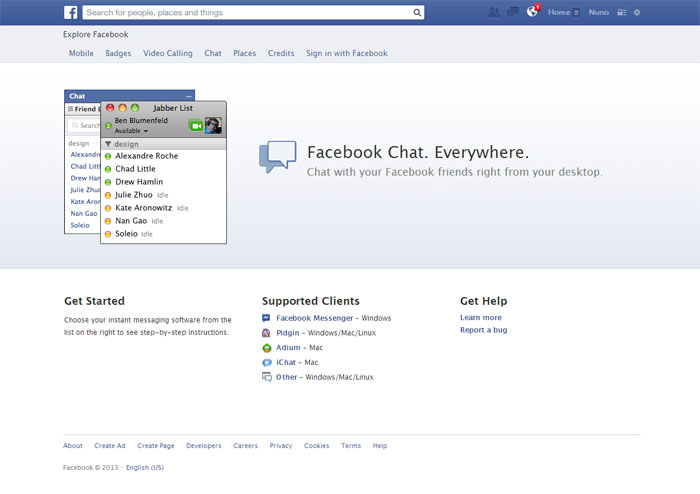The image size is (700, 494).
Task: Open the friend requests icon
Action: 493,13
